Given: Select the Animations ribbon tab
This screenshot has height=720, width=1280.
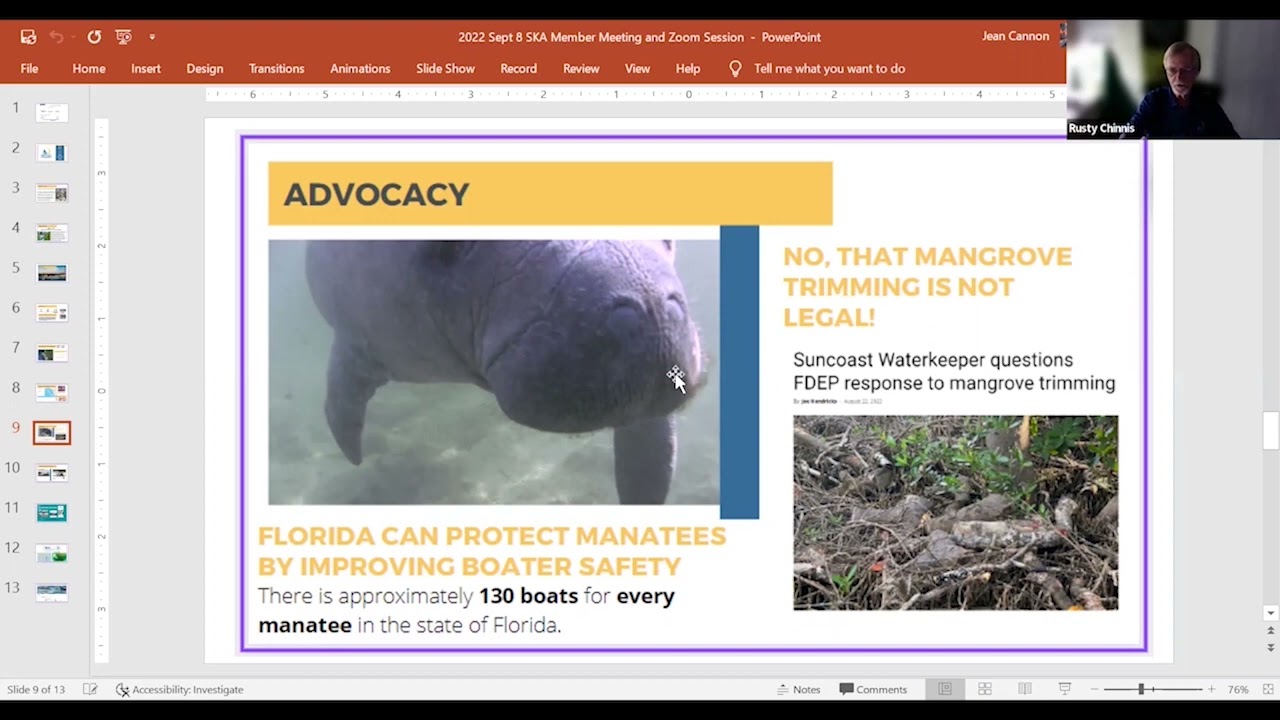Looking at the screenshot, I should tap(360, 69).
